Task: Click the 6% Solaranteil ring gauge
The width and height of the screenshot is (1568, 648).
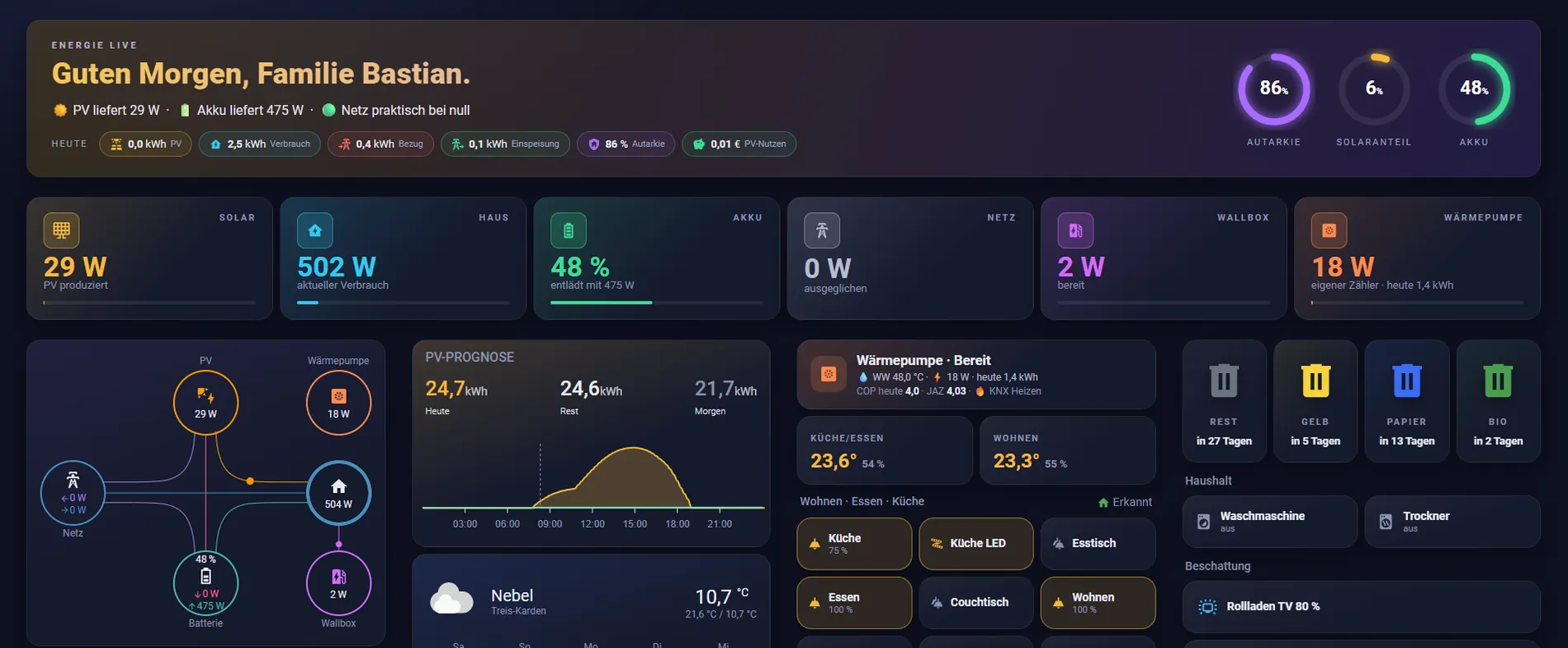Action: (1374, 89)
